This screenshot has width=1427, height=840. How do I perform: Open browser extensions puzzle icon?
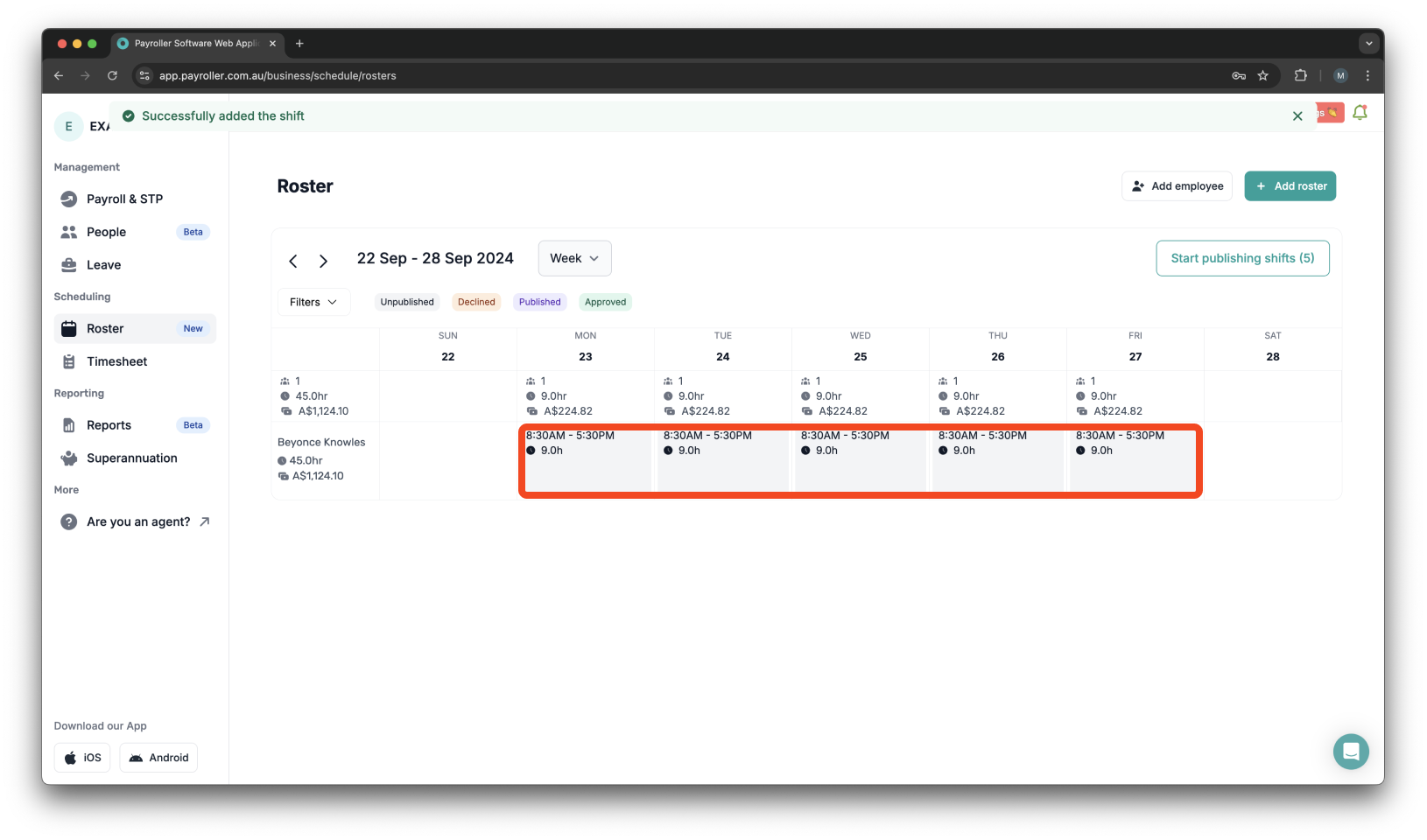[x=1301, y=76]
